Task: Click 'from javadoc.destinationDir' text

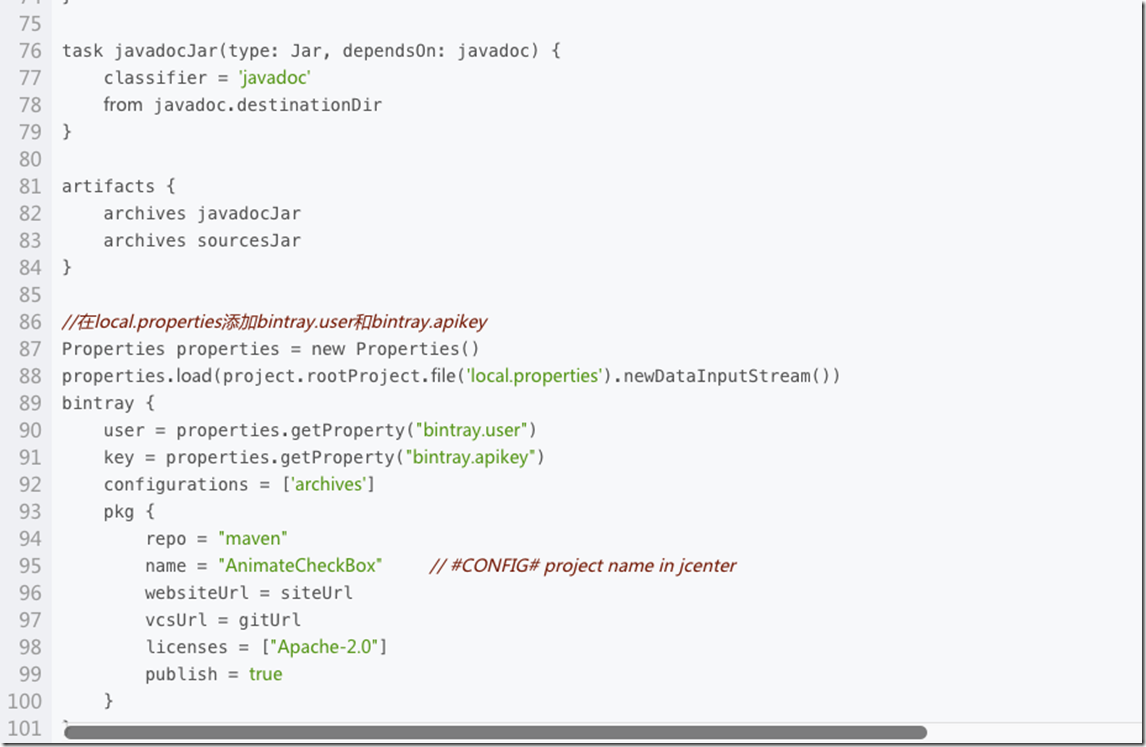Action: coord(243,105)
